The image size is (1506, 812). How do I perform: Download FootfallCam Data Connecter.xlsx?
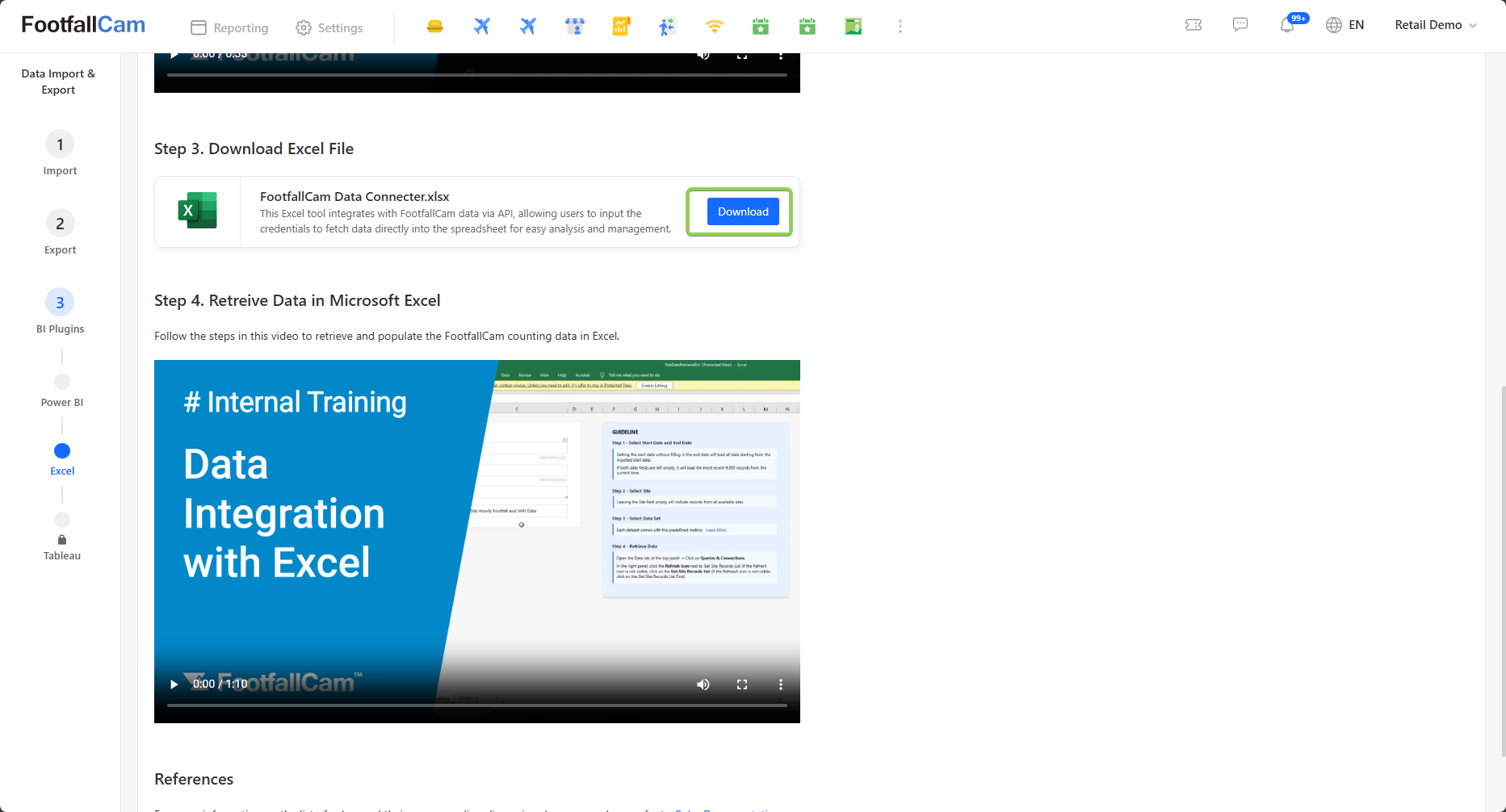743,211
